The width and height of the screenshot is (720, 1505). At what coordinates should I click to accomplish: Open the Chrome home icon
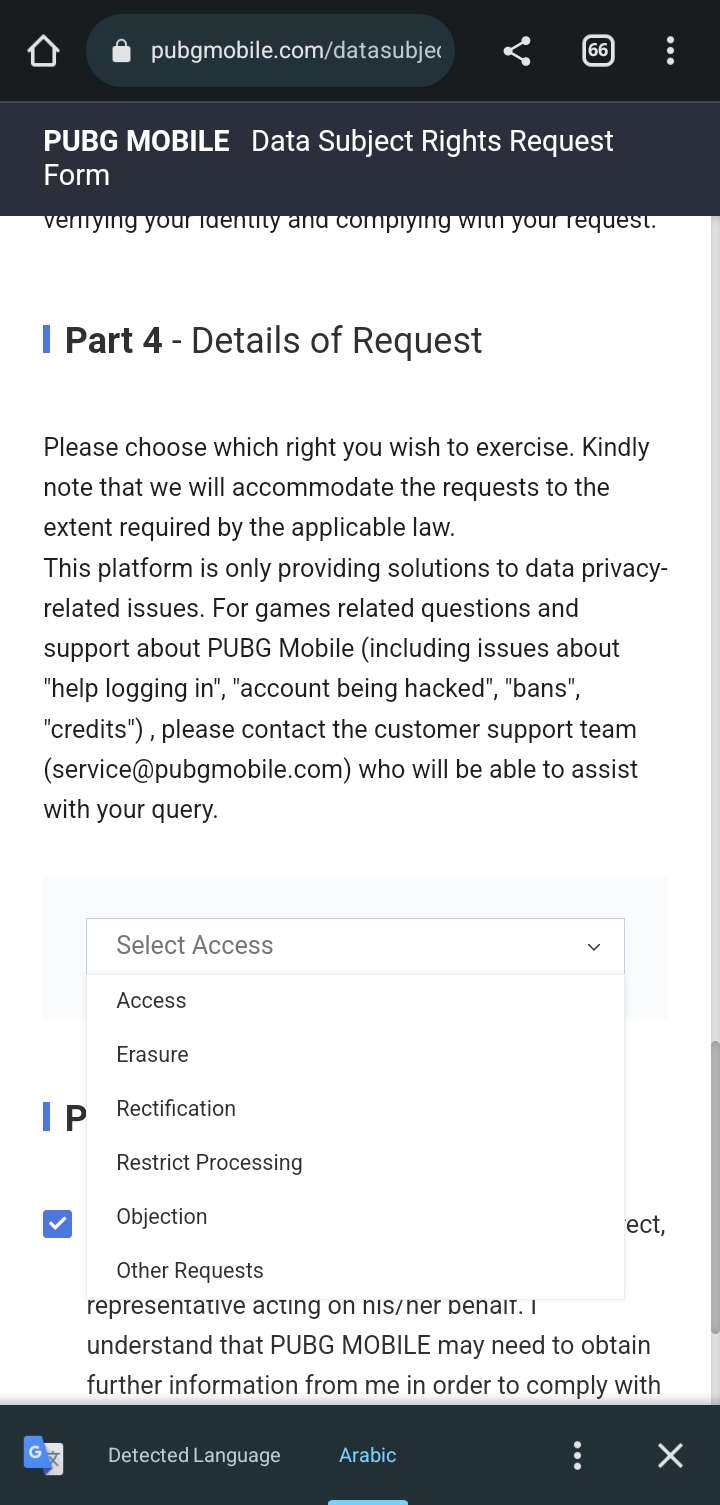tap(42, 50)
